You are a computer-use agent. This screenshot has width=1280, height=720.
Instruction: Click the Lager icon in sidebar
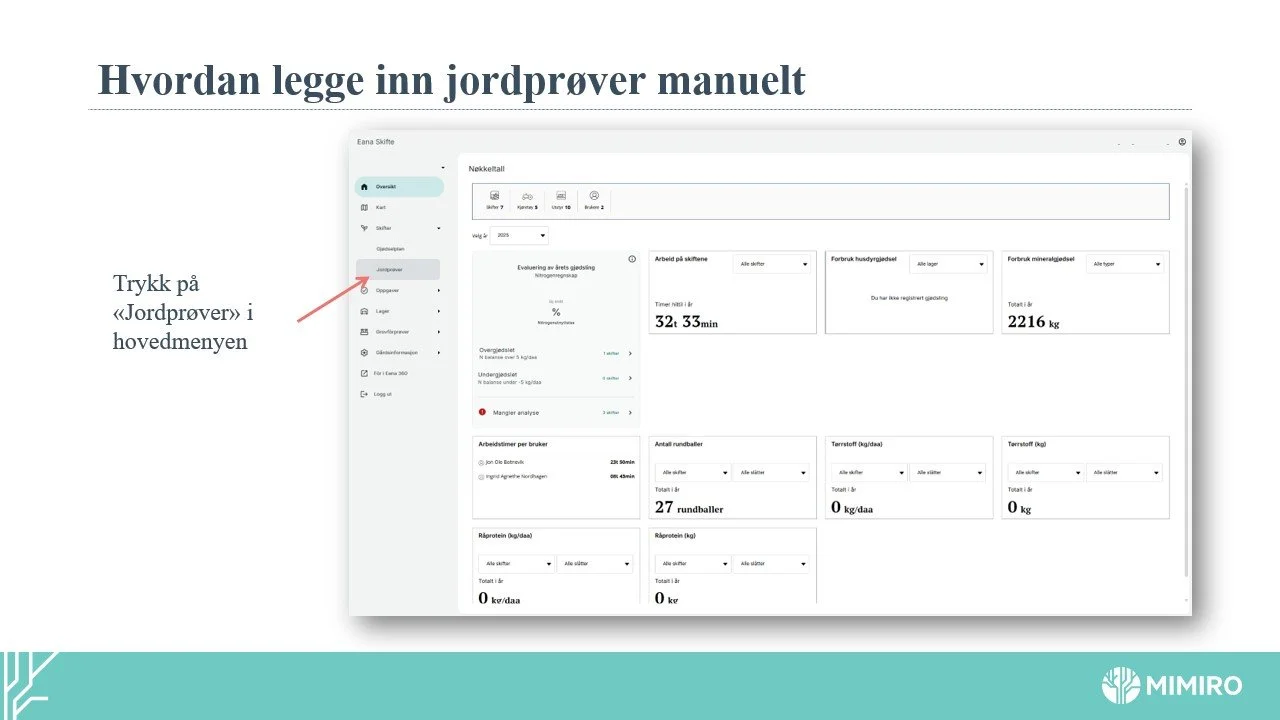point(364,311)
